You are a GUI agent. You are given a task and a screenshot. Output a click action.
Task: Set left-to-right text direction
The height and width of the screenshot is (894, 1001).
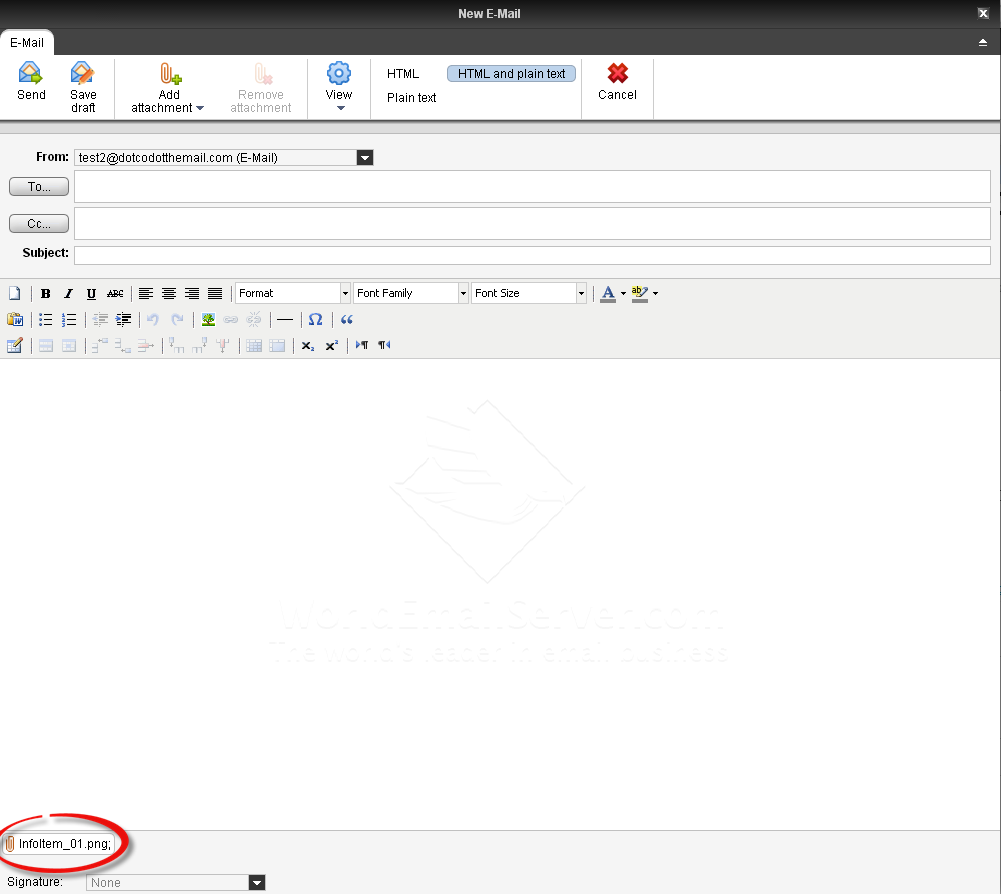[362, 345]
